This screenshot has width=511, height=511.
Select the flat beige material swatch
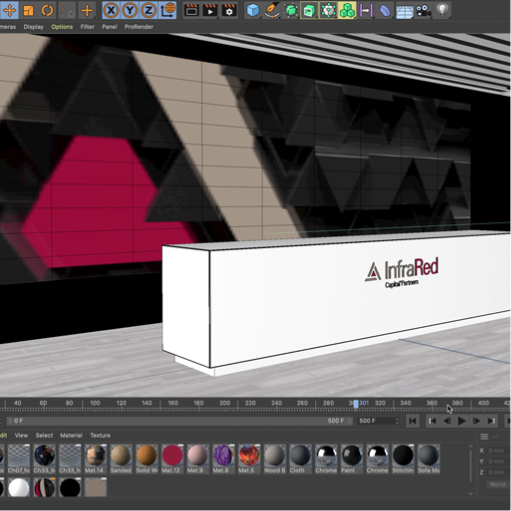(96, 488)
